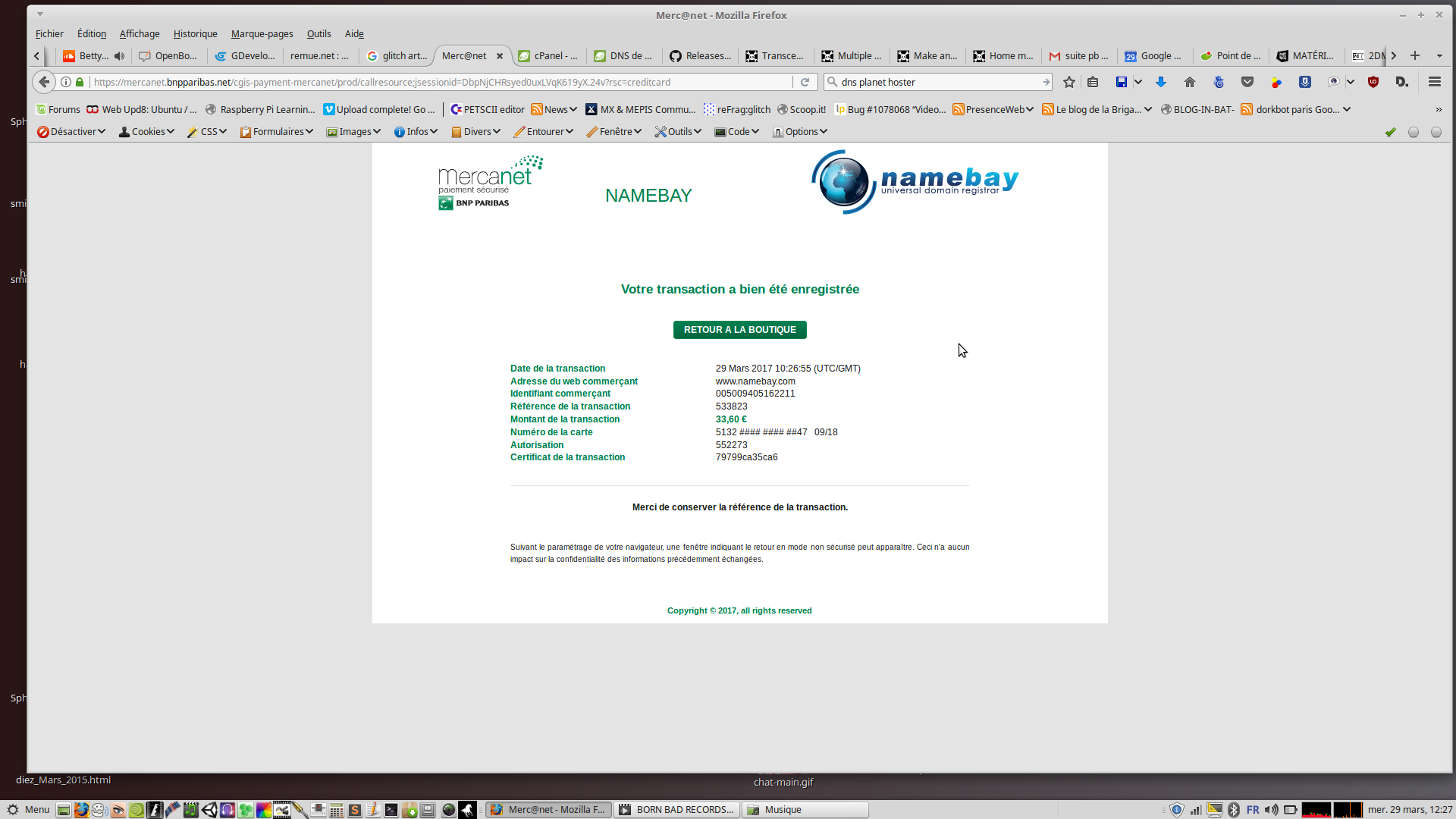Screen dimensions: 1456x819
Task: Mute the Betty tab audio
Action: pos(119,56)
